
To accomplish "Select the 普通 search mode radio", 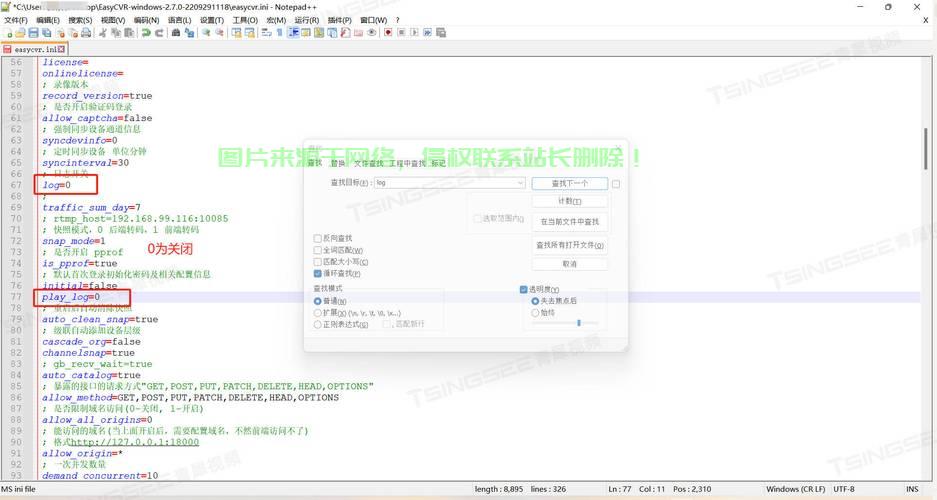I will point(317,301).
